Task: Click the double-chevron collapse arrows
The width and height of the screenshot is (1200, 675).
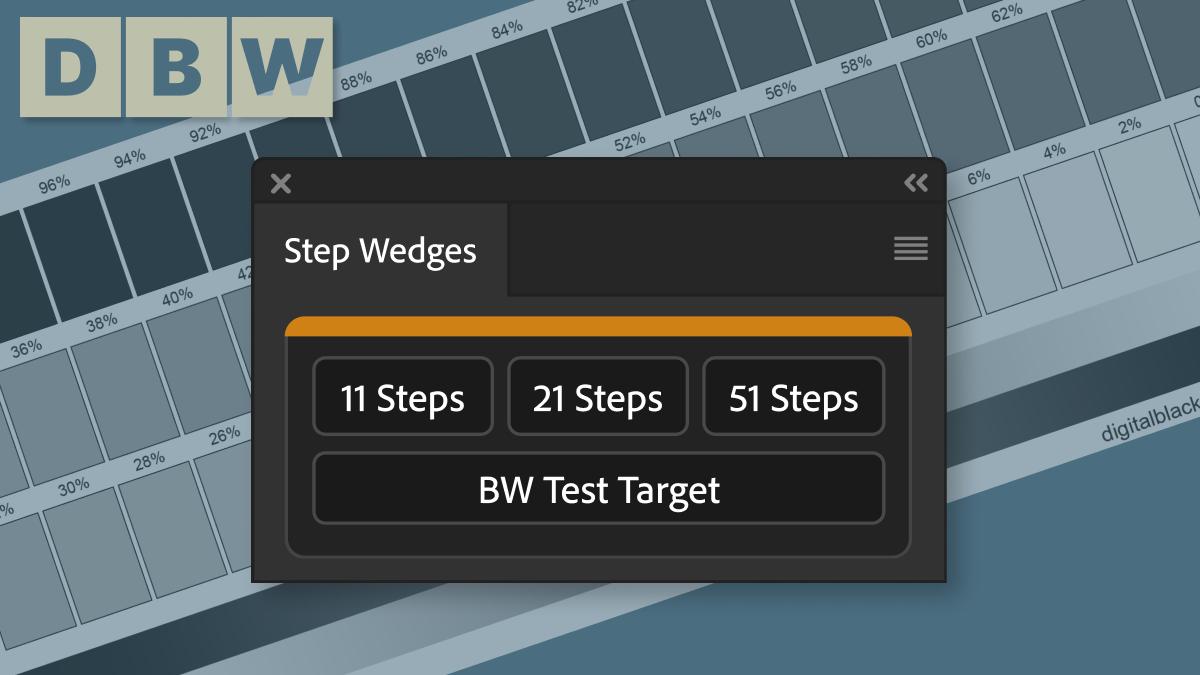Action: (x=916, y=183)
